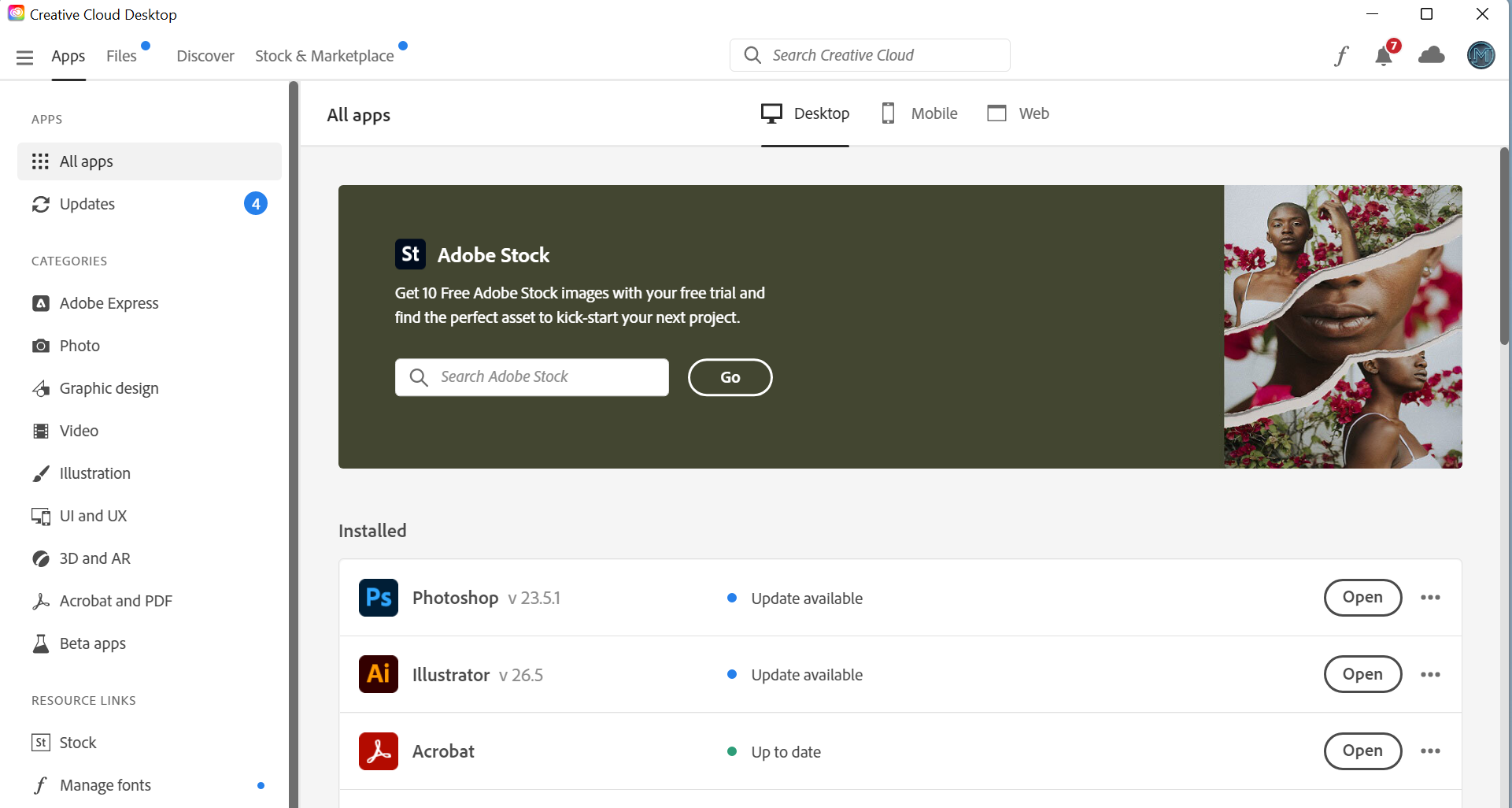The width and height of the screenshot is (1512, 808).
Task: Click the Go button for Adobe Stock
Action: coord(729,376)
